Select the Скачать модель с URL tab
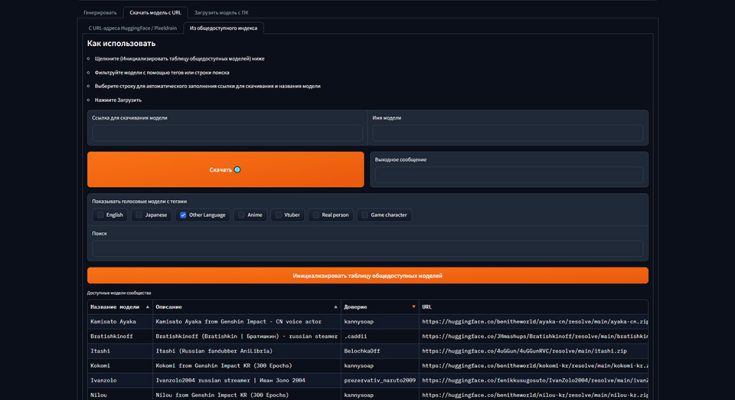The height and width of the screenshot is (400, 735). click(x=155, y=12)
